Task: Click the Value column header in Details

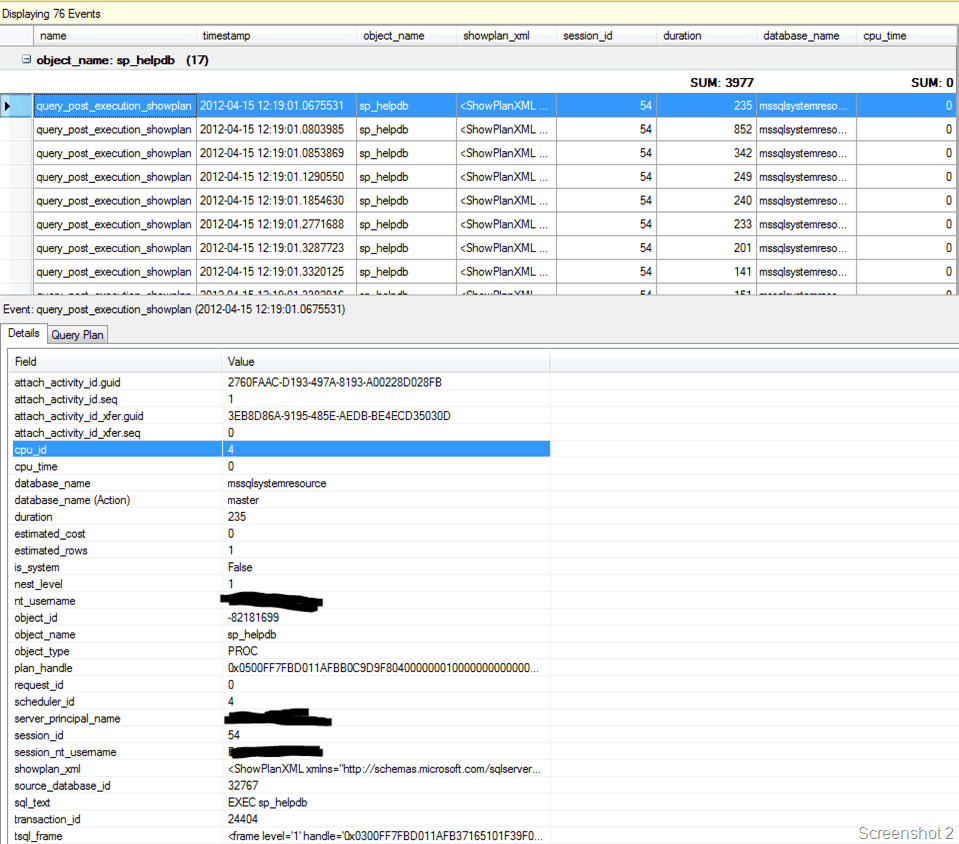Action: click(385, 361)
